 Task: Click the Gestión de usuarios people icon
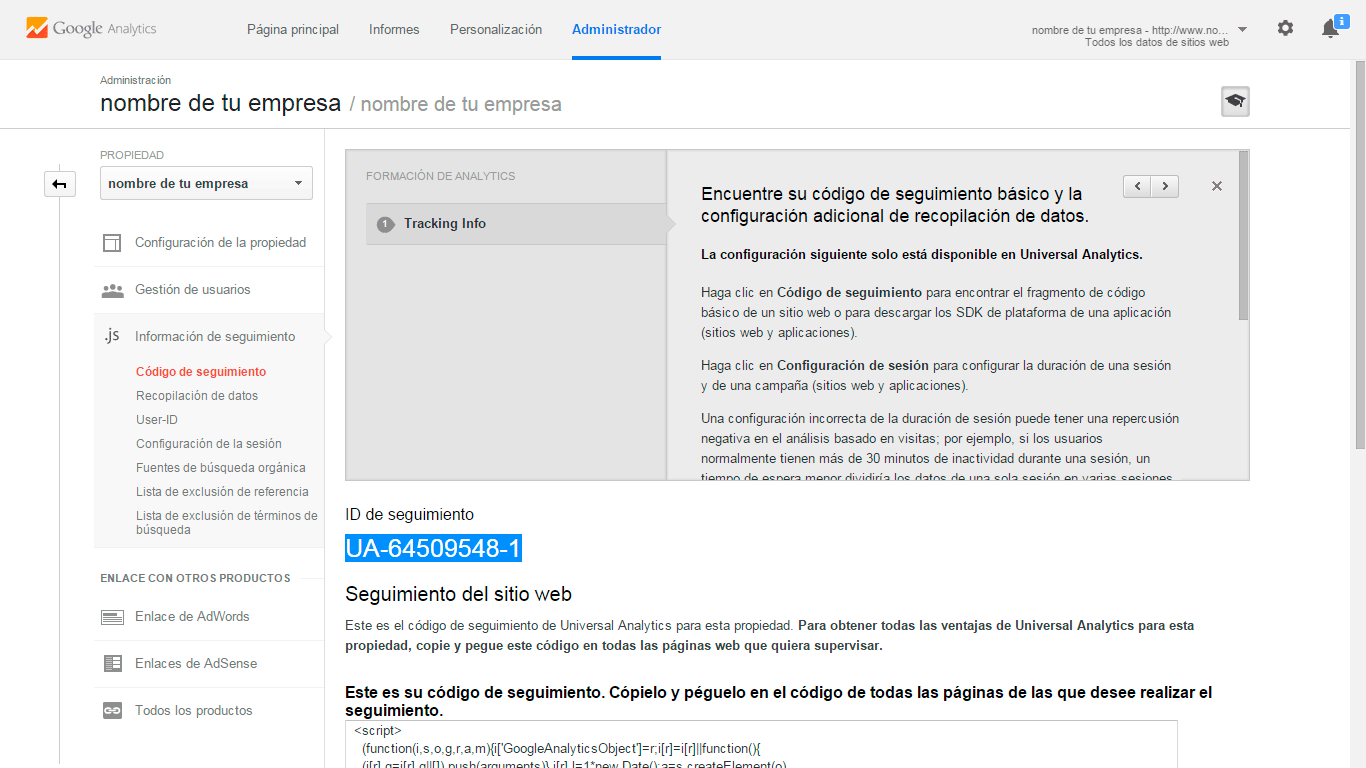click(x=113, y=290)
